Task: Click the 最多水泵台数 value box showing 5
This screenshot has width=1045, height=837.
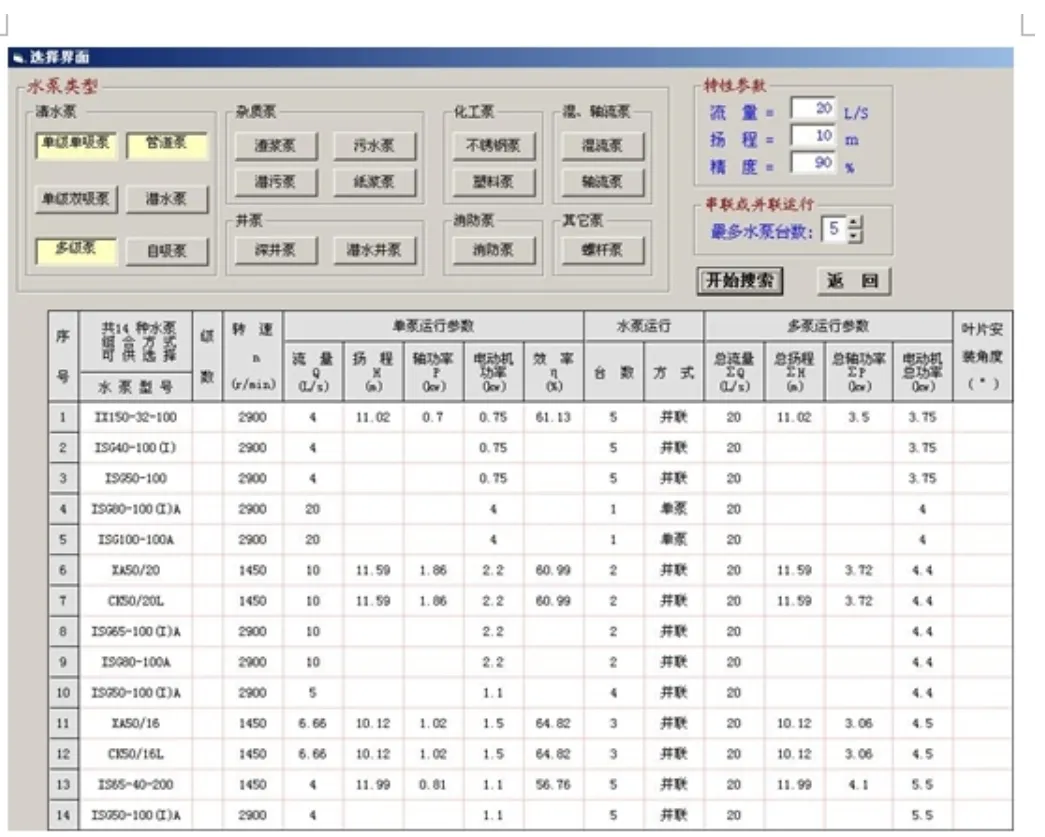Action: coord(834,229)
